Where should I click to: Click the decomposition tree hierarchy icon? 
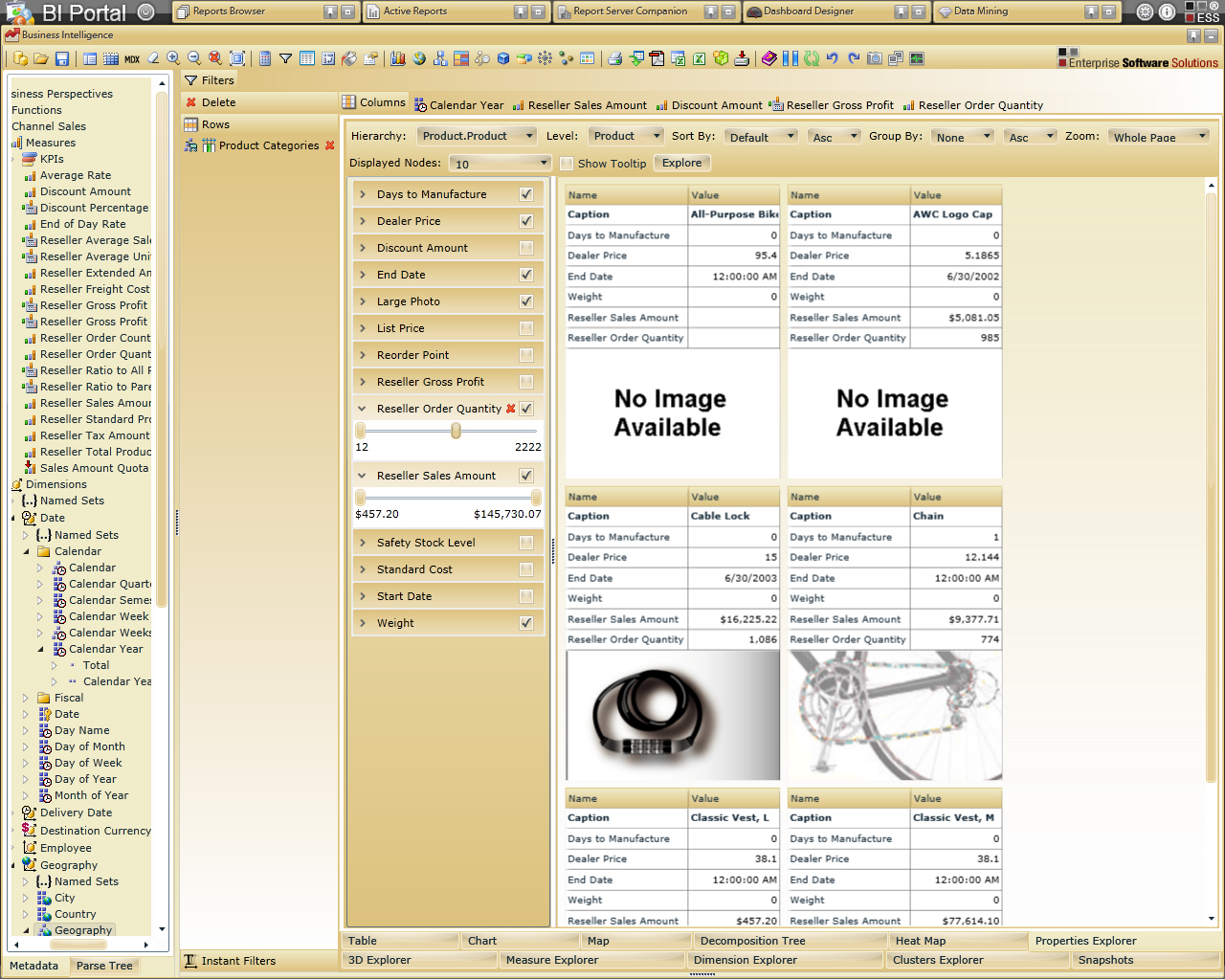click(440, 58)
